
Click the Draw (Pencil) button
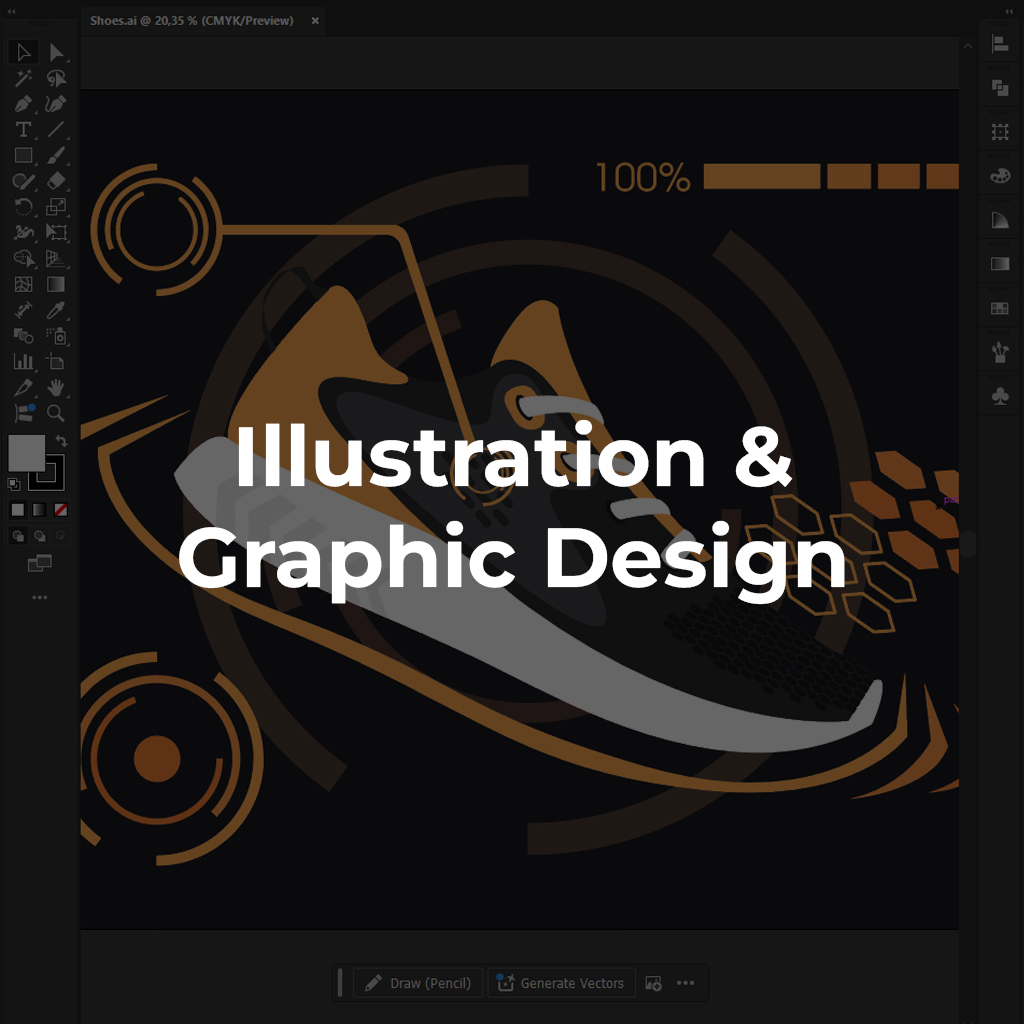417,983
